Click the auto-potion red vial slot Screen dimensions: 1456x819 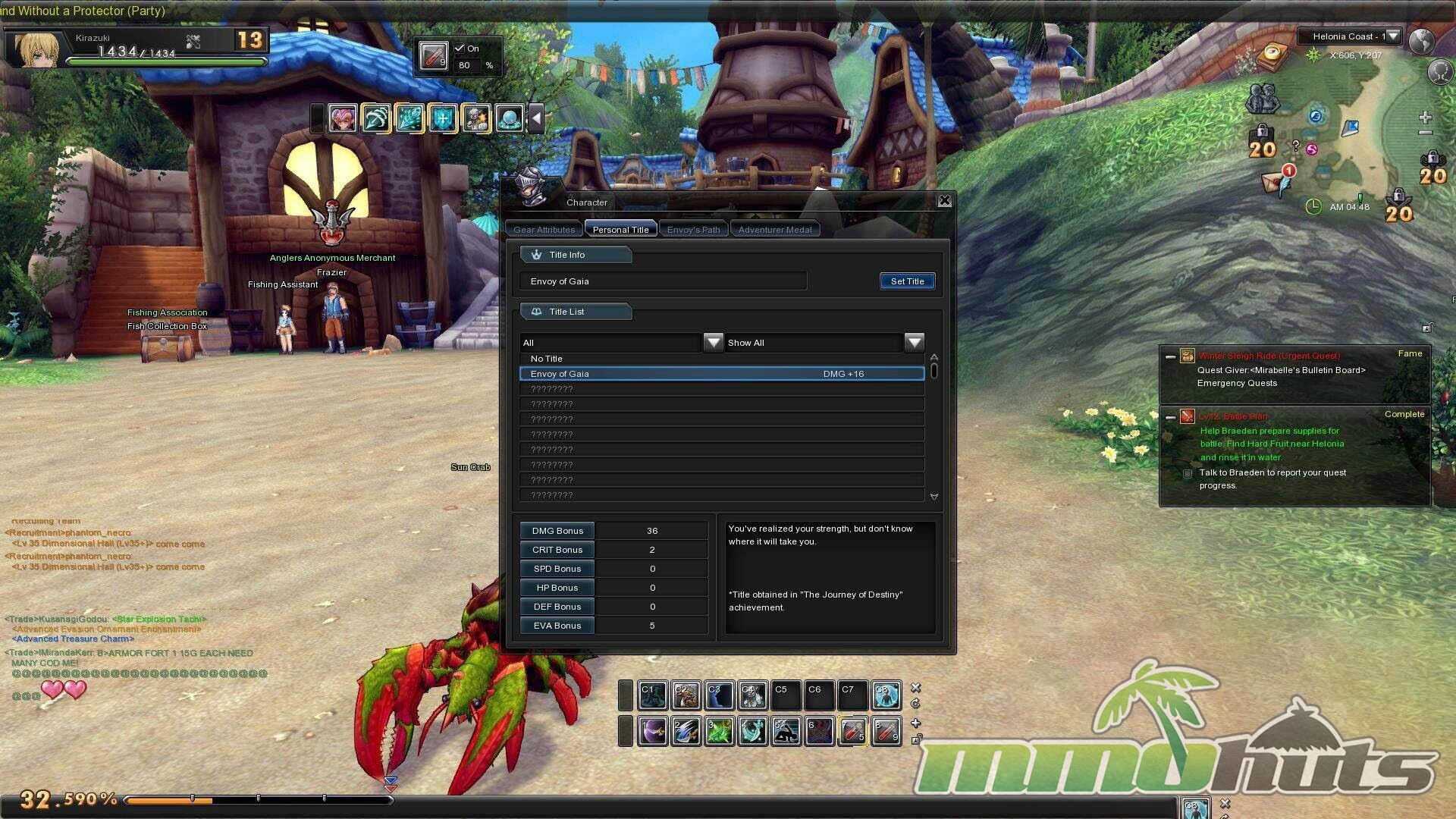(x=433, y=56)
